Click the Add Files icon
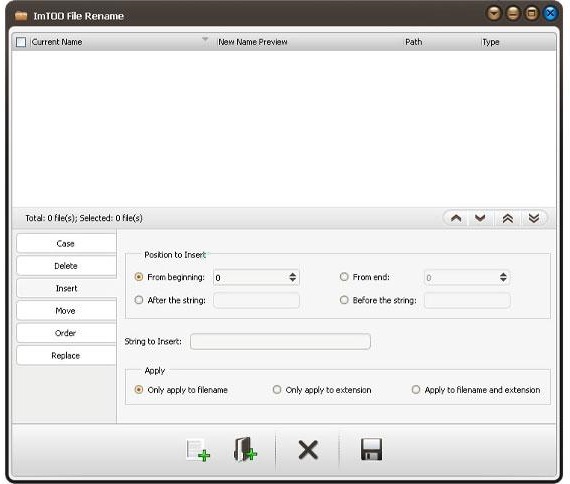Screen dimensions: 570x484 (x=198, y=450)
